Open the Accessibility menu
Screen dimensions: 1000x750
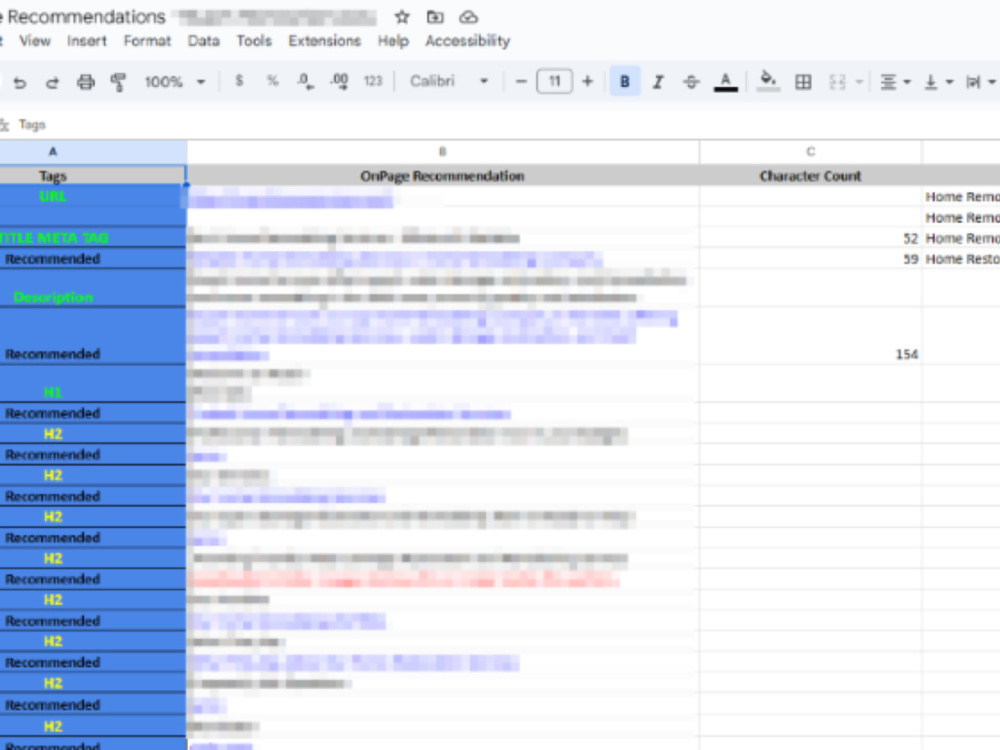tap(467, 41)
